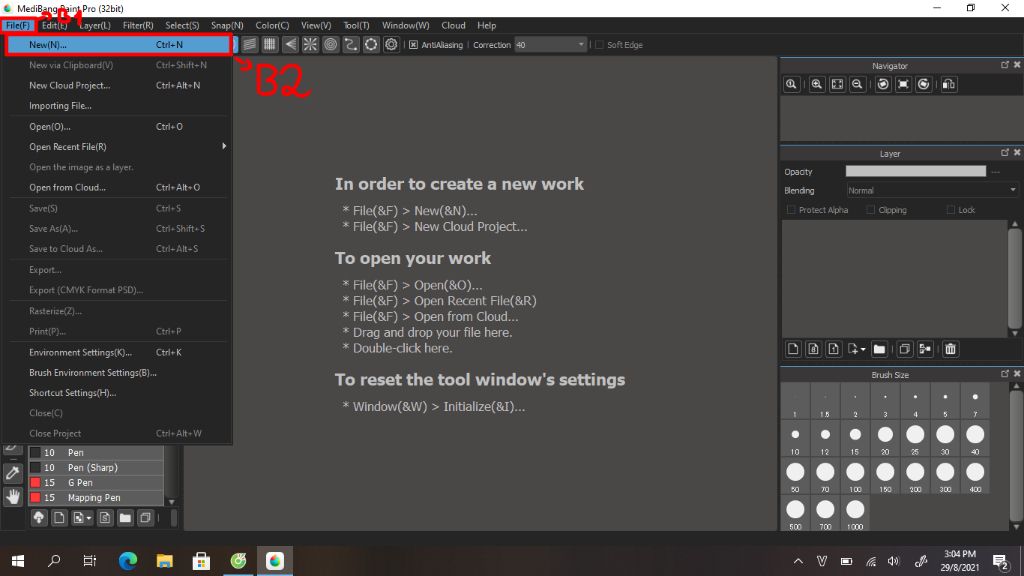Choose Open from Cloud entry
Image resolution: width=1024 pixels, height=576 pixels.
118,187
